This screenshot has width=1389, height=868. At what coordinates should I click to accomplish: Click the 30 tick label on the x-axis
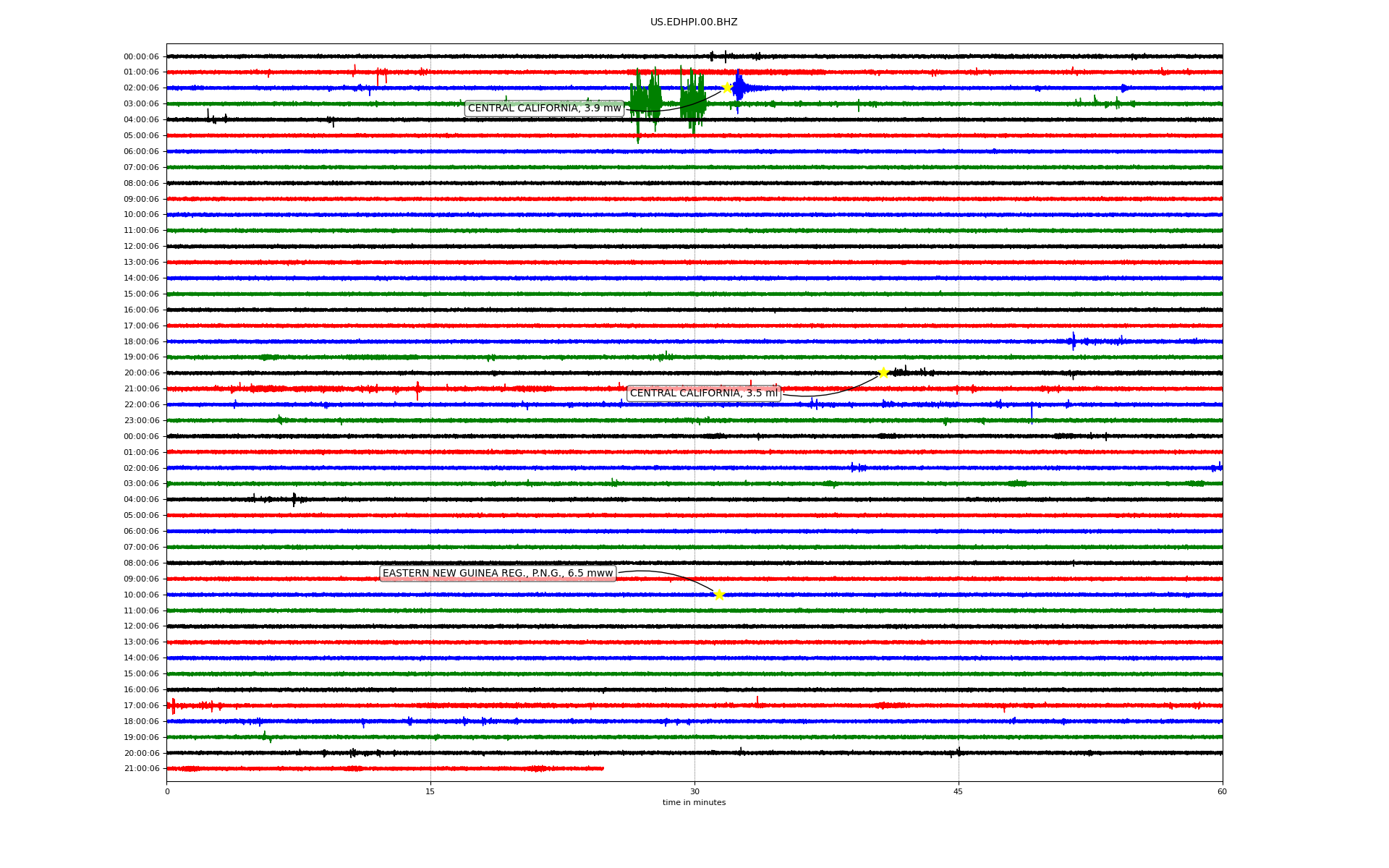point(694,791)
